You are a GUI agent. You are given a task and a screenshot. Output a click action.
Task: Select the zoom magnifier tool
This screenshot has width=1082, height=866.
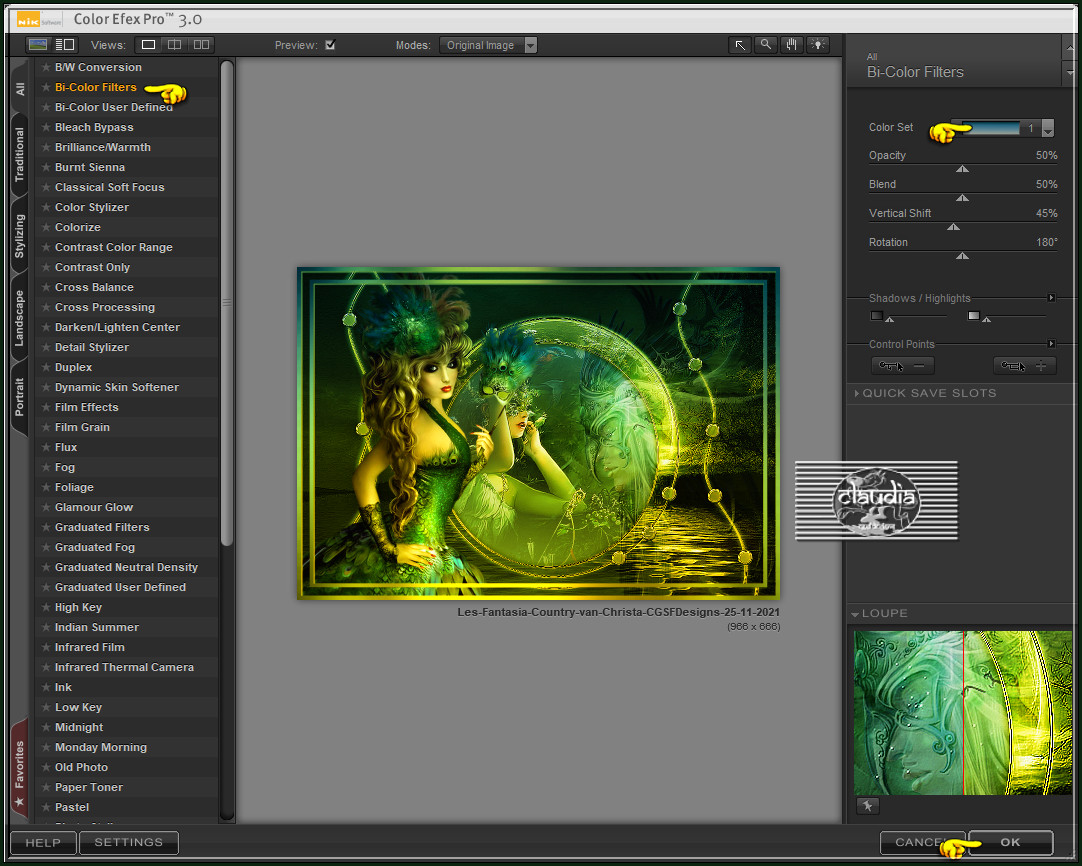click(765, 45)
